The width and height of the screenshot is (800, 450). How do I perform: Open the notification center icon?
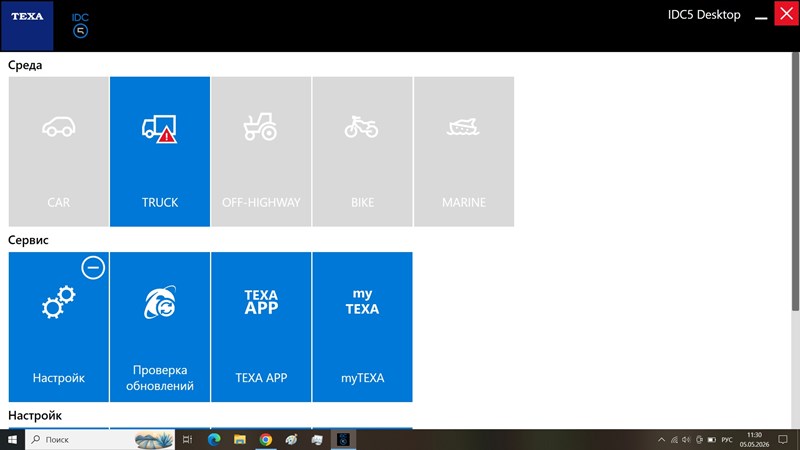click(783, 439)
